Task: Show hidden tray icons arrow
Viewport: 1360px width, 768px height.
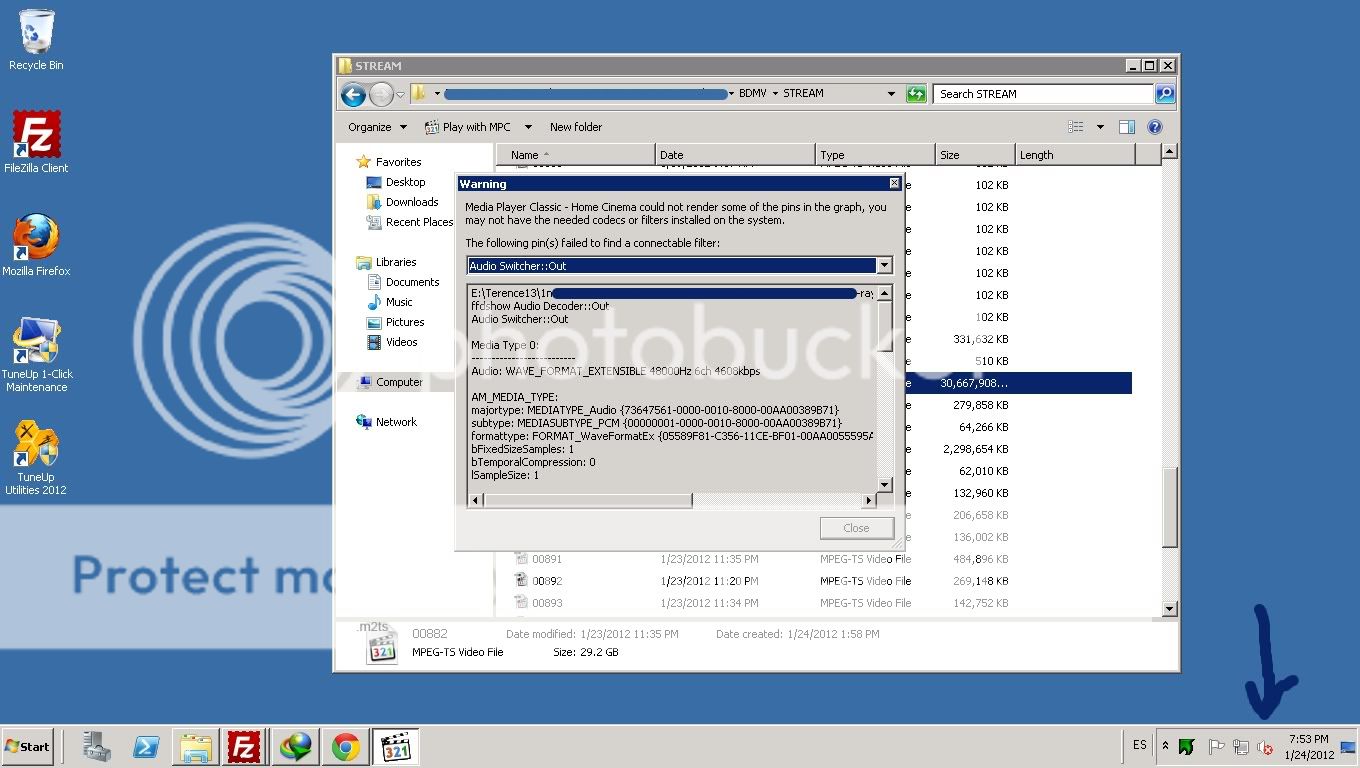Action: coord(1165,746)
